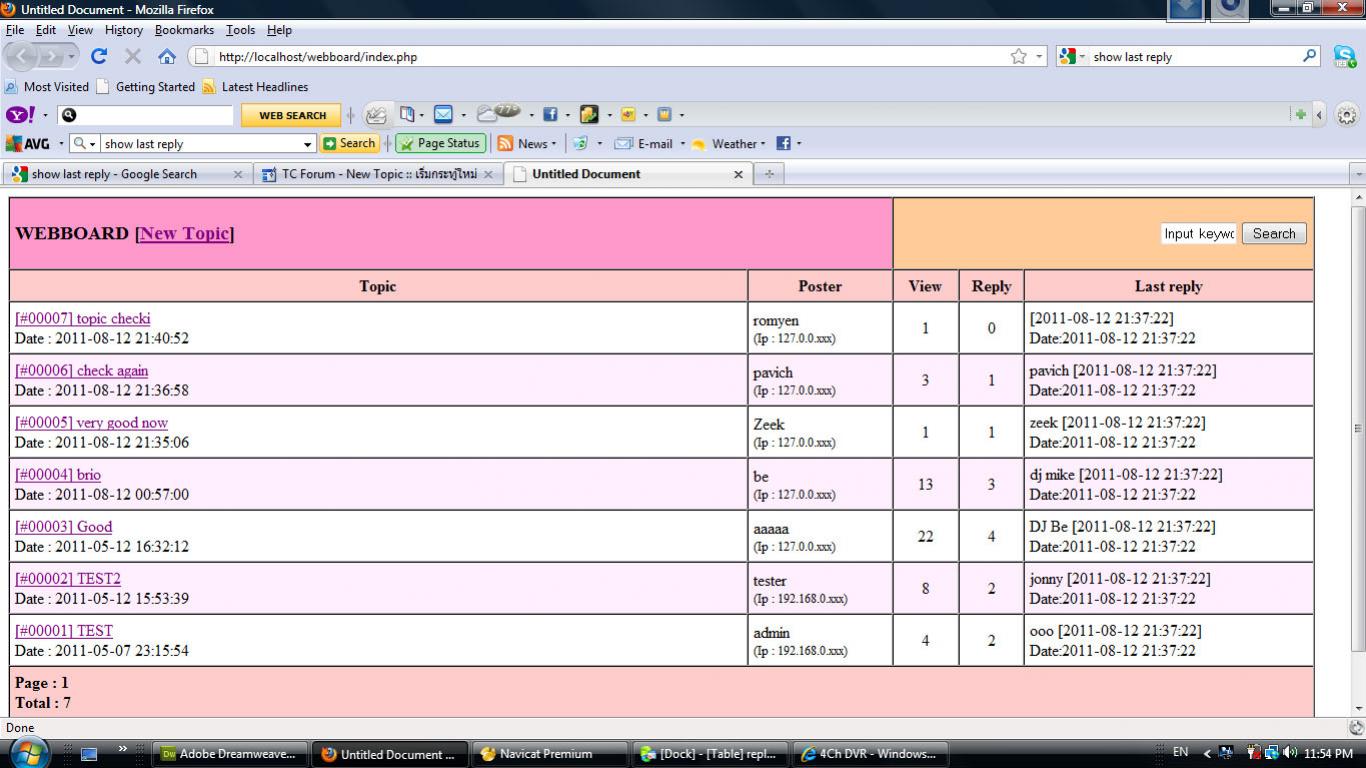This screenshot has height=768, width=1366.
Task: Open topic #00004 brio
Action: (58, 474)
